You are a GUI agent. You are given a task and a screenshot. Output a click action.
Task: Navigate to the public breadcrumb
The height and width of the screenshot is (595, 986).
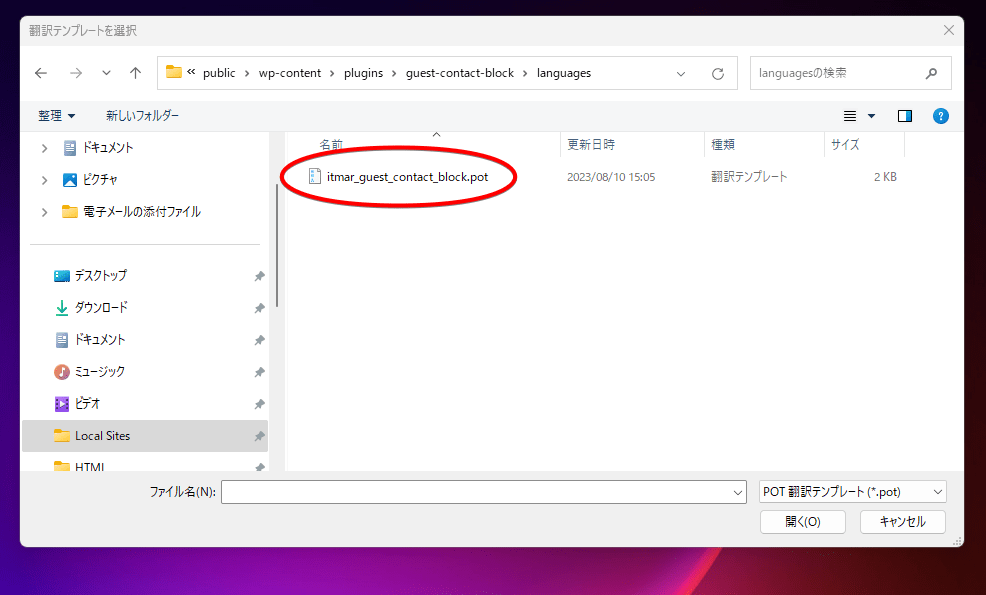tap(219, 73)
